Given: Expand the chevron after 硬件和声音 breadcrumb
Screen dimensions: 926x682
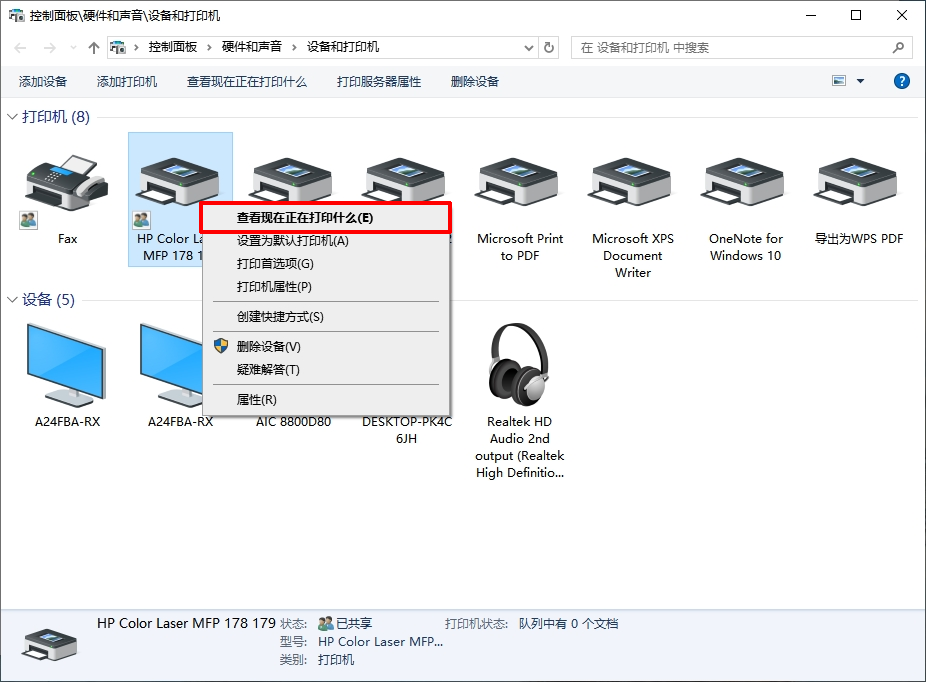Looking at the screenshot, I should click(294, 47).
